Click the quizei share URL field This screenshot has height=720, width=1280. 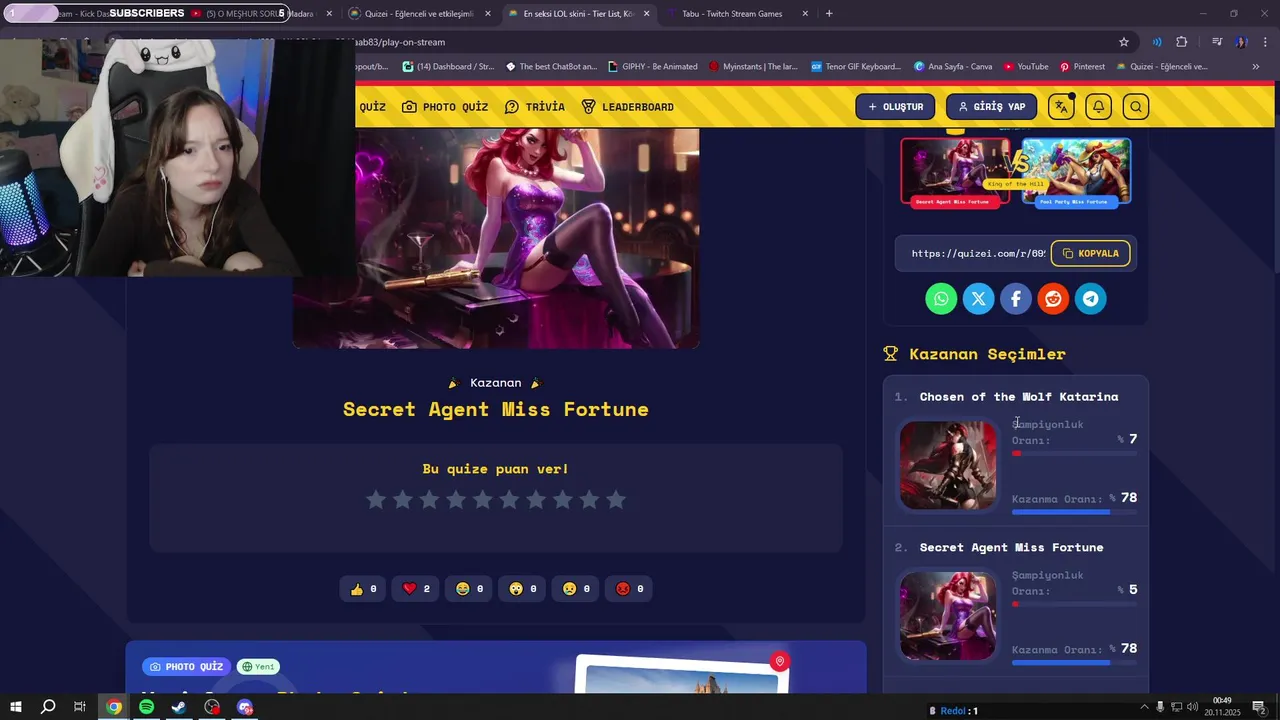[977, 254]
